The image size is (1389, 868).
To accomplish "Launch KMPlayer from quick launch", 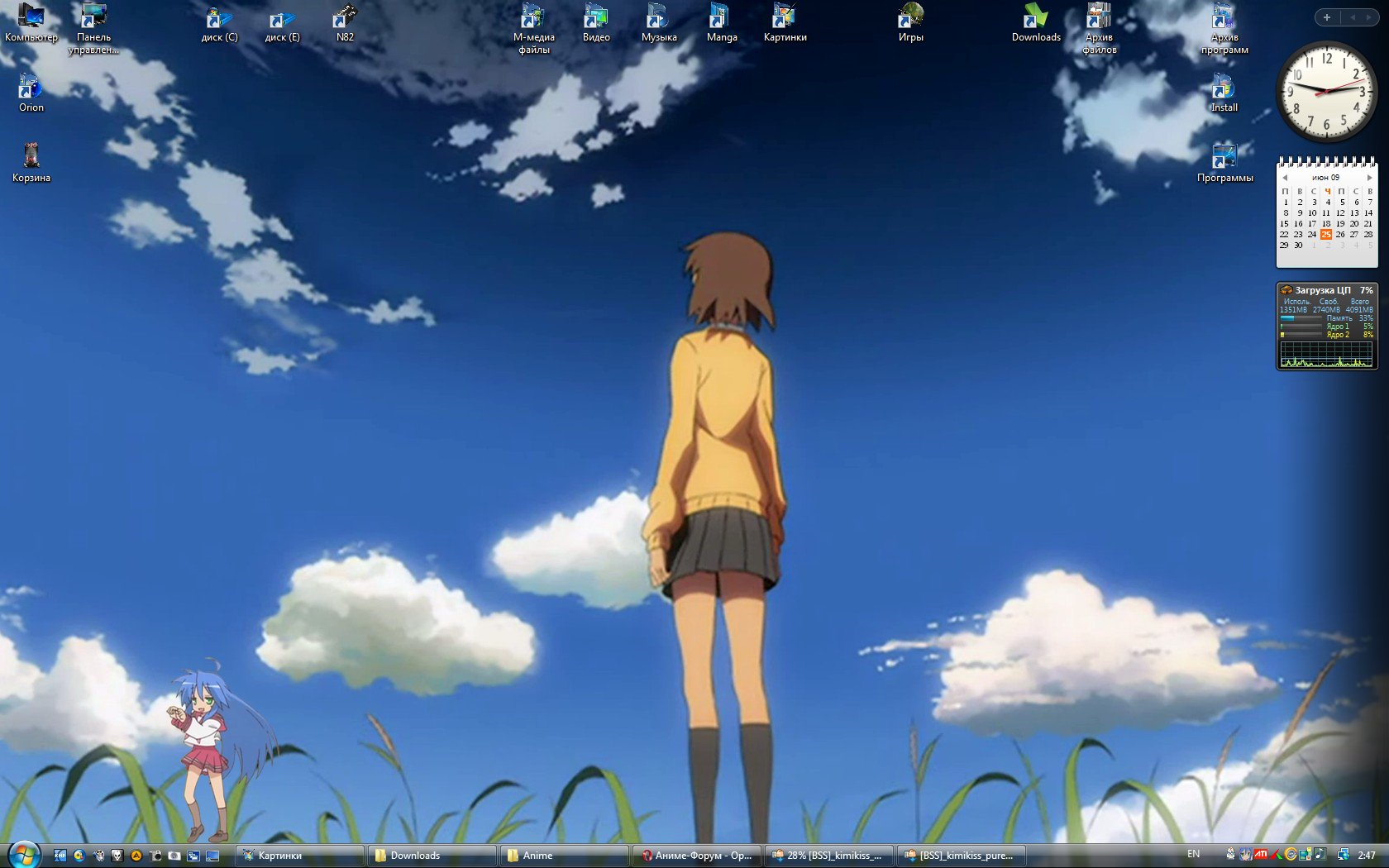I will pyautogui.click(x=60, y=856).
